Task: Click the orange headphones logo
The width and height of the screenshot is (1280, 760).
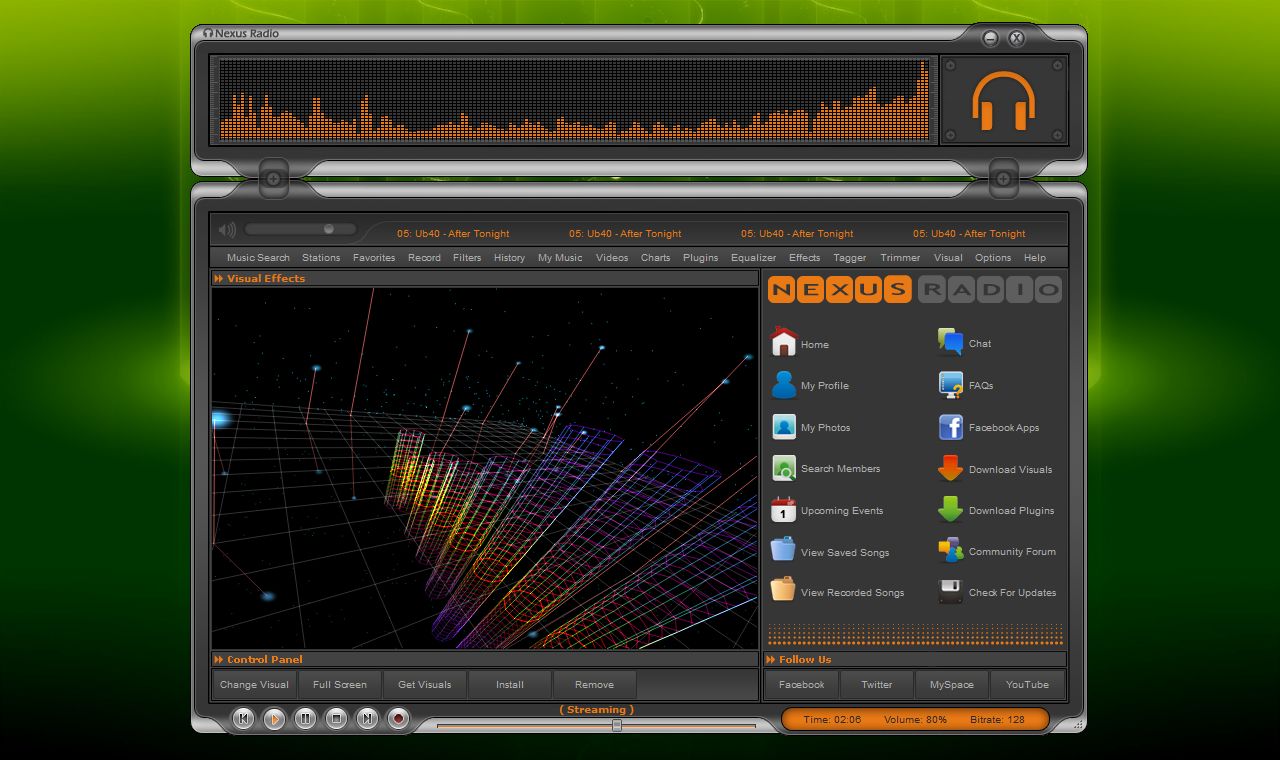Action: tap(1004, 100)
